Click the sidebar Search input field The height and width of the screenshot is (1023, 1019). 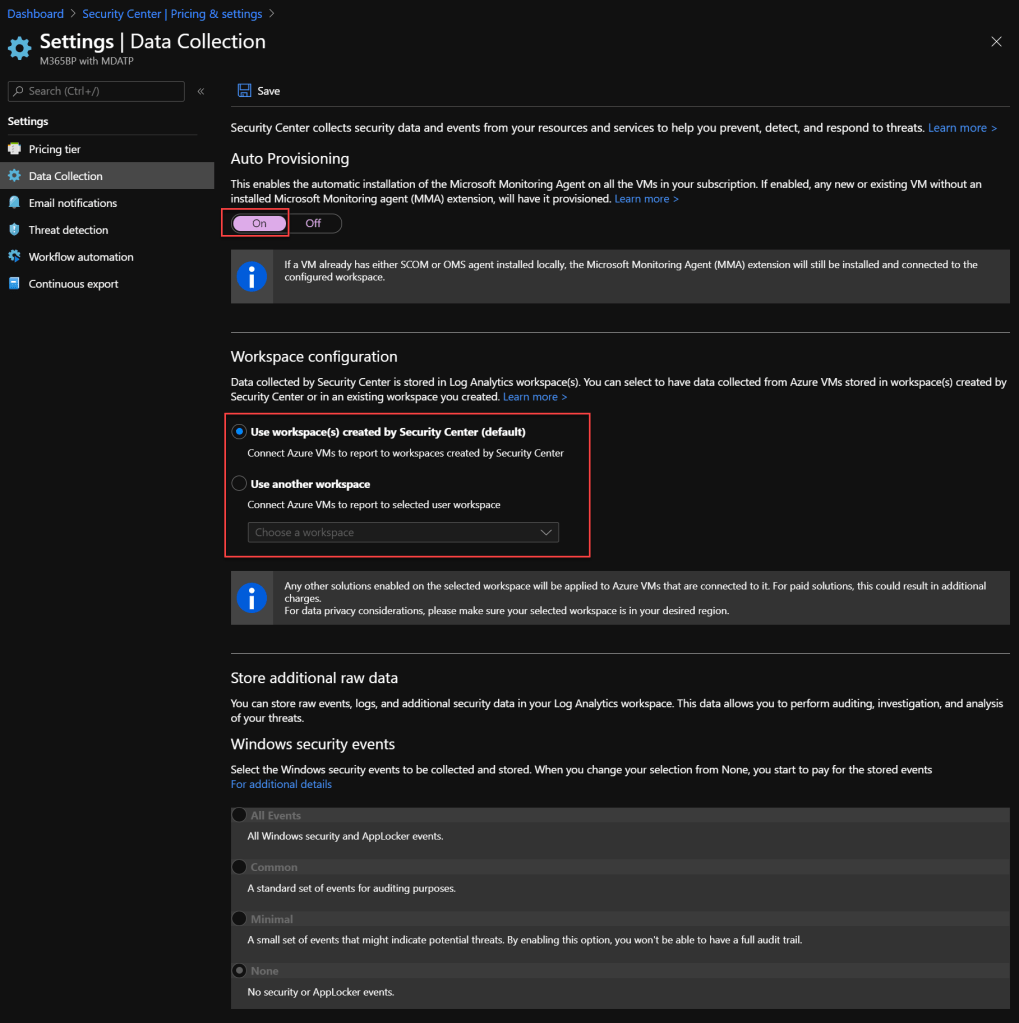click(x=96, y=91)
